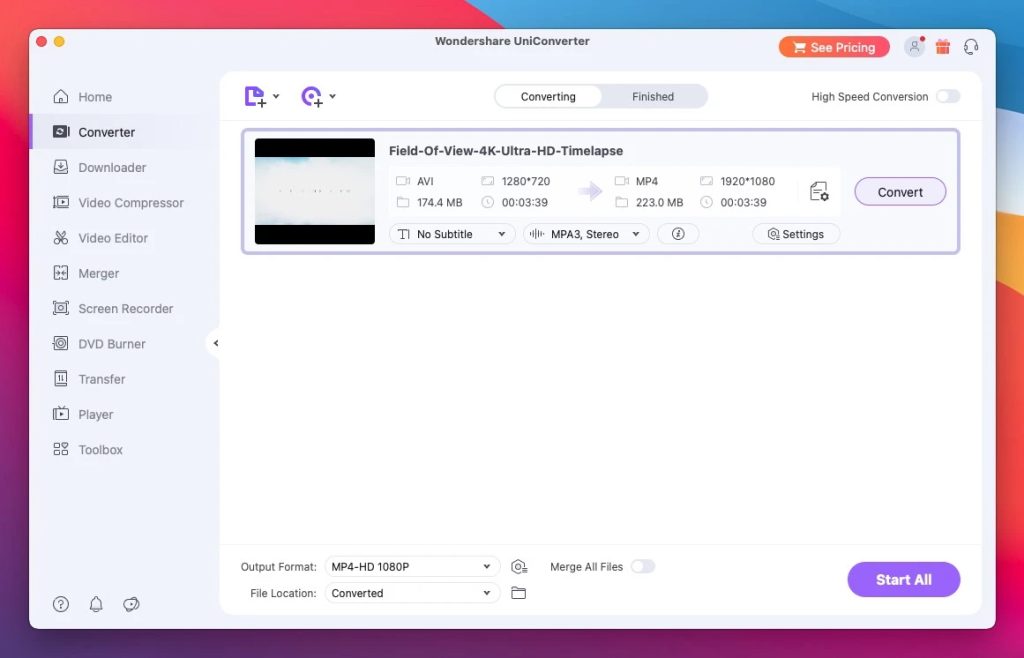Switch to the Finished tab
Viewport: 1024px width, 658px height.
652,96
